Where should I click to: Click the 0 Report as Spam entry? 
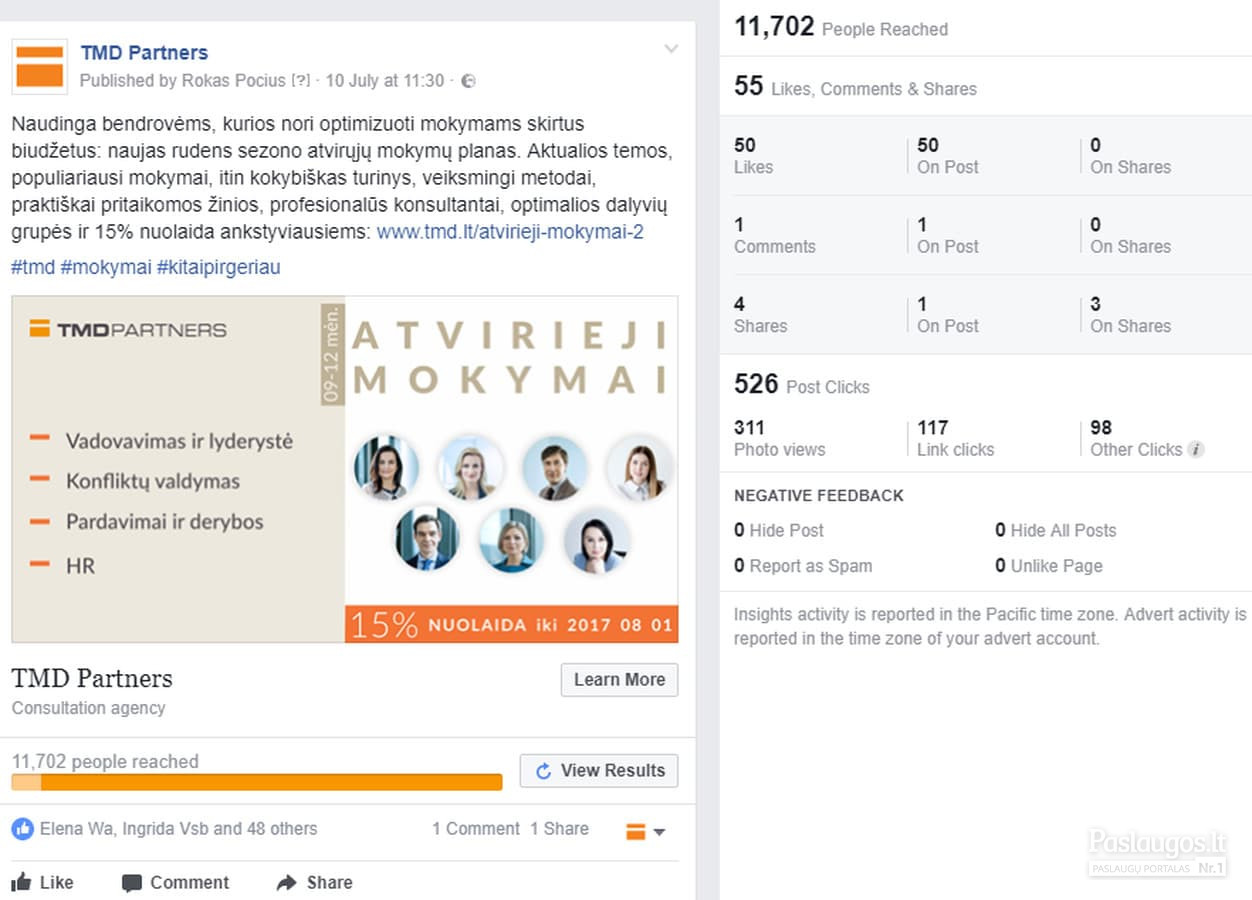[803, 566]
